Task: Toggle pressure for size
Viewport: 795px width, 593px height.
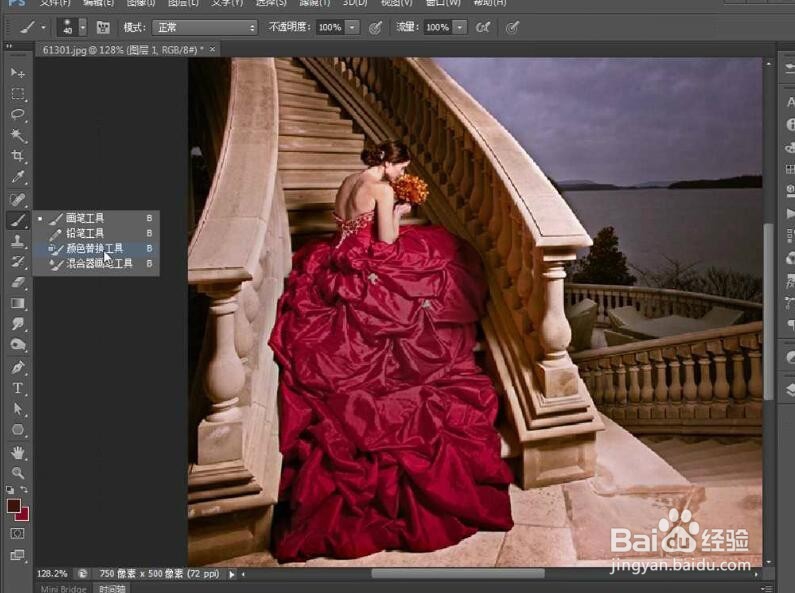Action: [x=512, y=27]
